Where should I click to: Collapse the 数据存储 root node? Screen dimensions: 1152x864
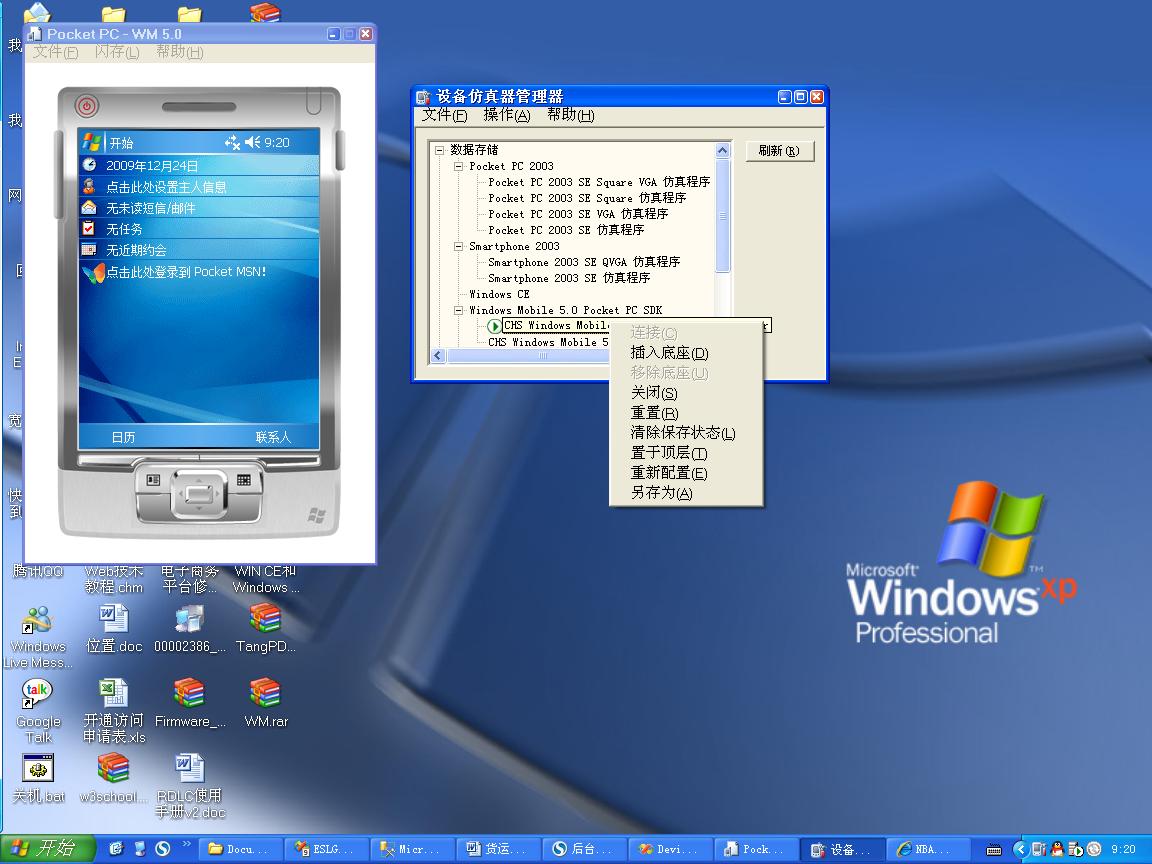[439, 150]
